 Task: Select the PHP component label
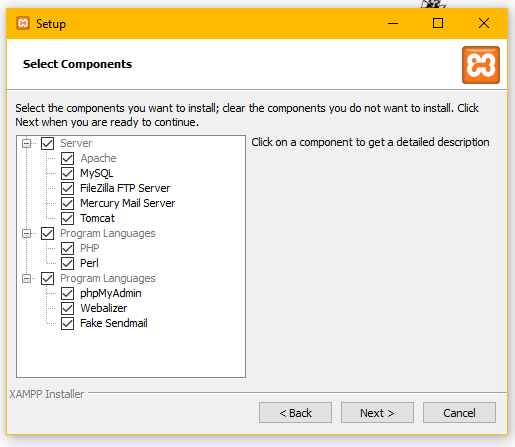click(90, 248)
